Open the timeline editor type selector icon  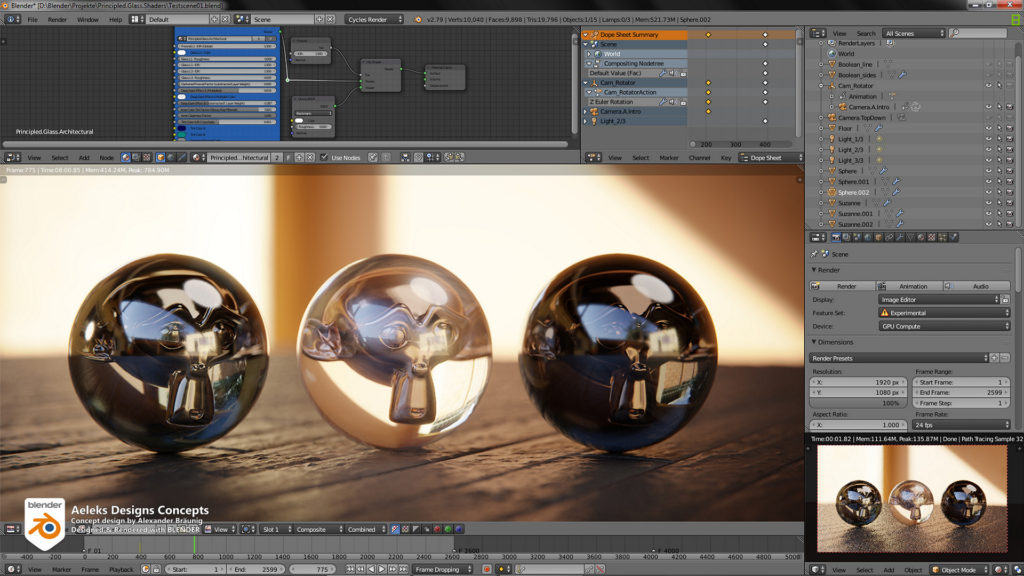[x=12, y=569]
